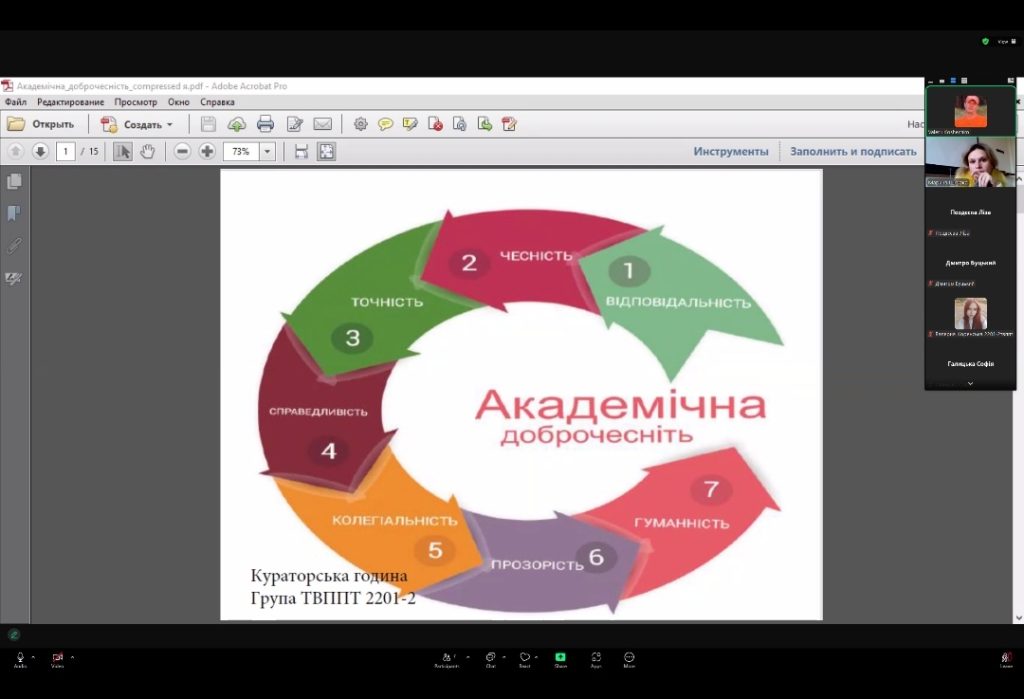Zoom out with the minus button

pyautogui.click(x=182, y=152)
